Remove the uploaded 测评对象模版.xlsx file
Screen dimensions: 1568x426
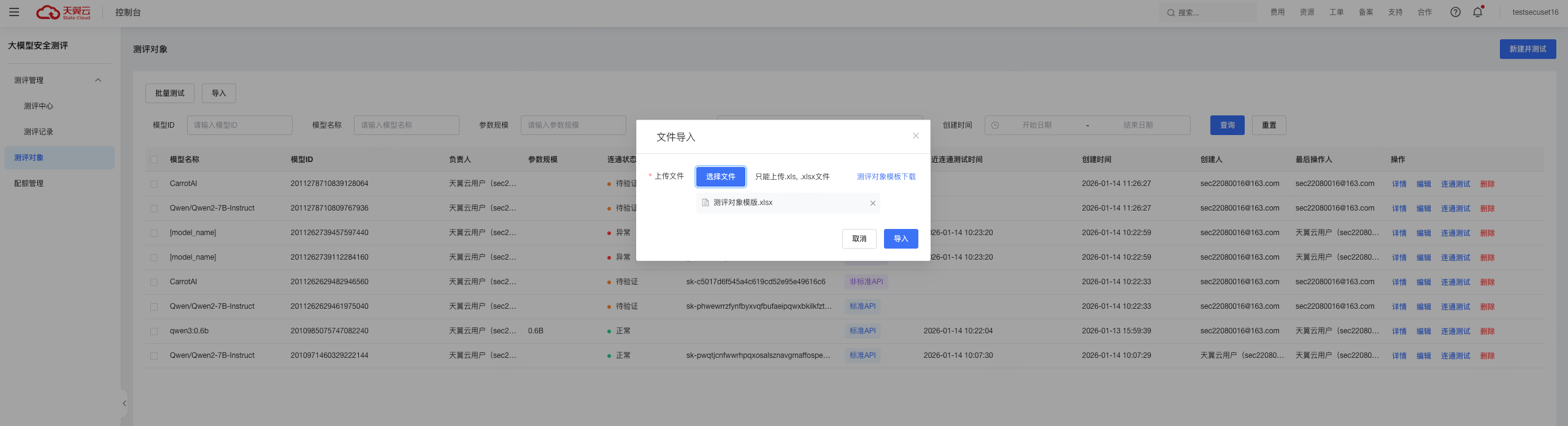tap(872, 203)
